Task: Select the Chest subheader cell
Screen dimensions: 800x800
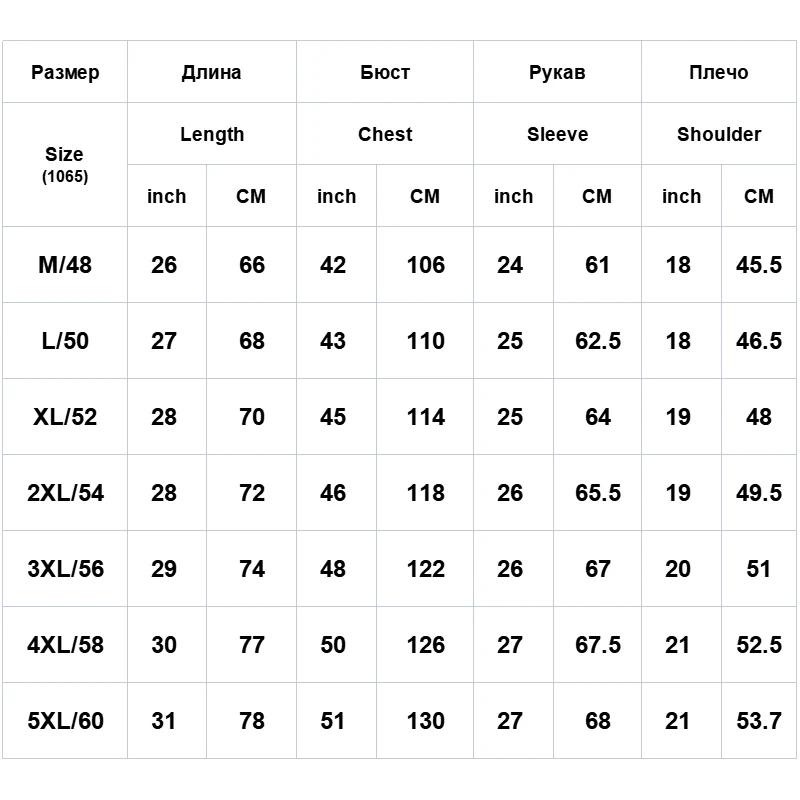Action: tap(385, 134)
